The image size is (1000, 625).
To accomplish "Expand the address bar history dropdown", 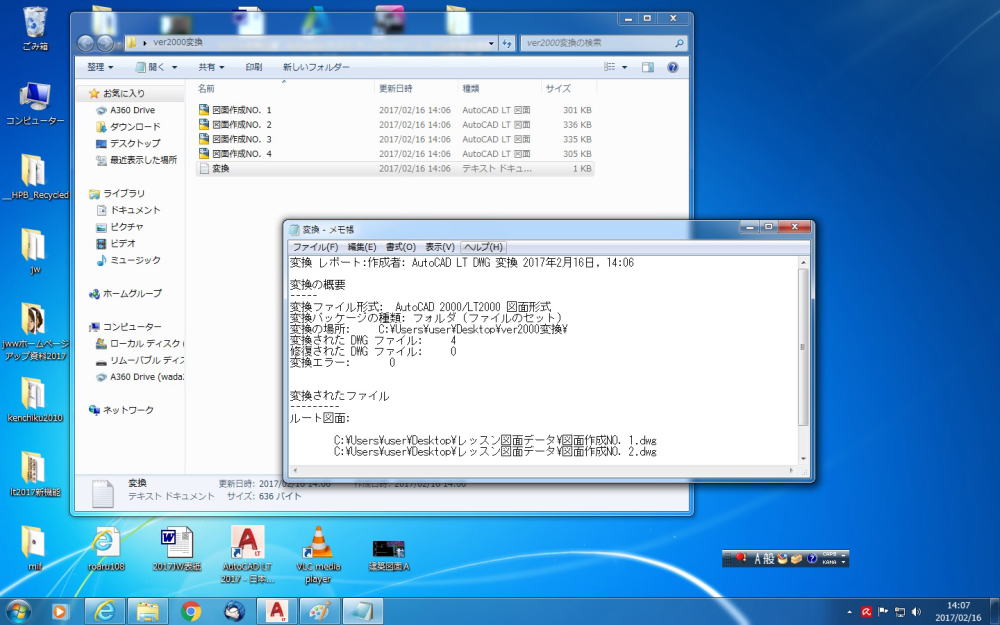I will click(x=491, y=43).
